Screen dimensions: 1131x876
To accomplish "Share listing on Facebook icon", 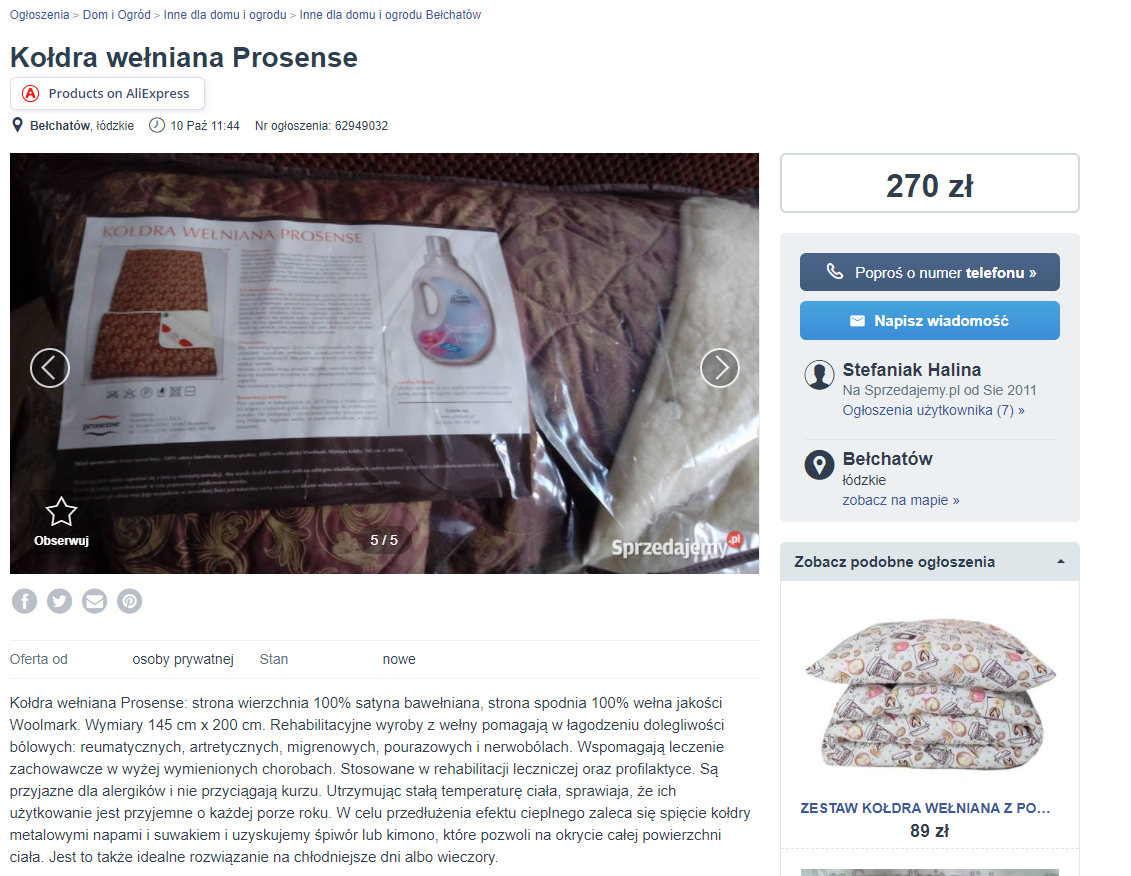I will pyautogui.click(x=25, y=601).
